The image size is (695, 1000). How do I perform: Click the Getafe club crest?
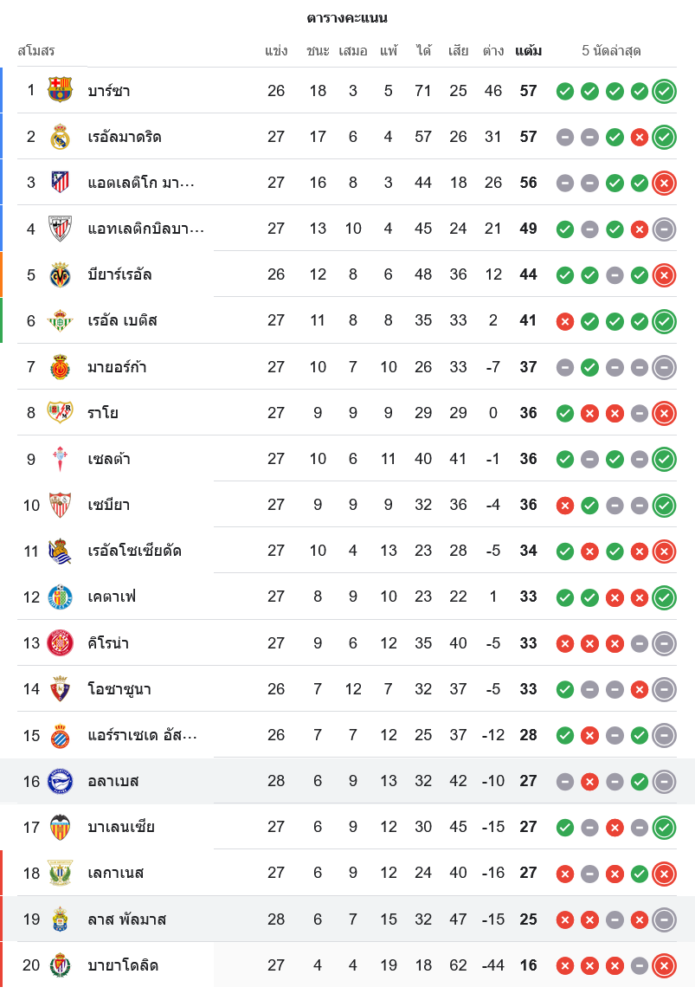[60, 597]
